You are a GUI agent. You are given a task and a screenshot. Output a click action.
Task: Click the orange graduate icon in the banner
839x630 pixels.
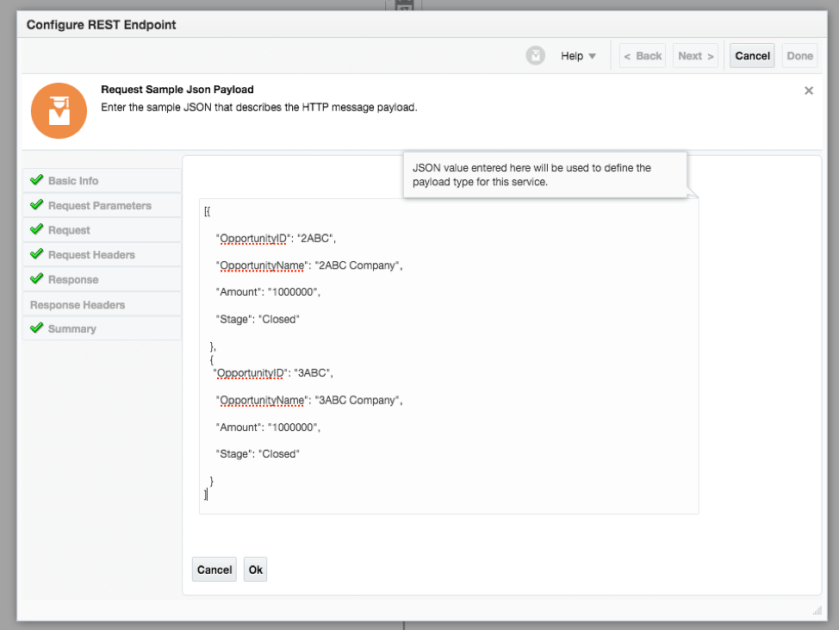coord(59,111)
